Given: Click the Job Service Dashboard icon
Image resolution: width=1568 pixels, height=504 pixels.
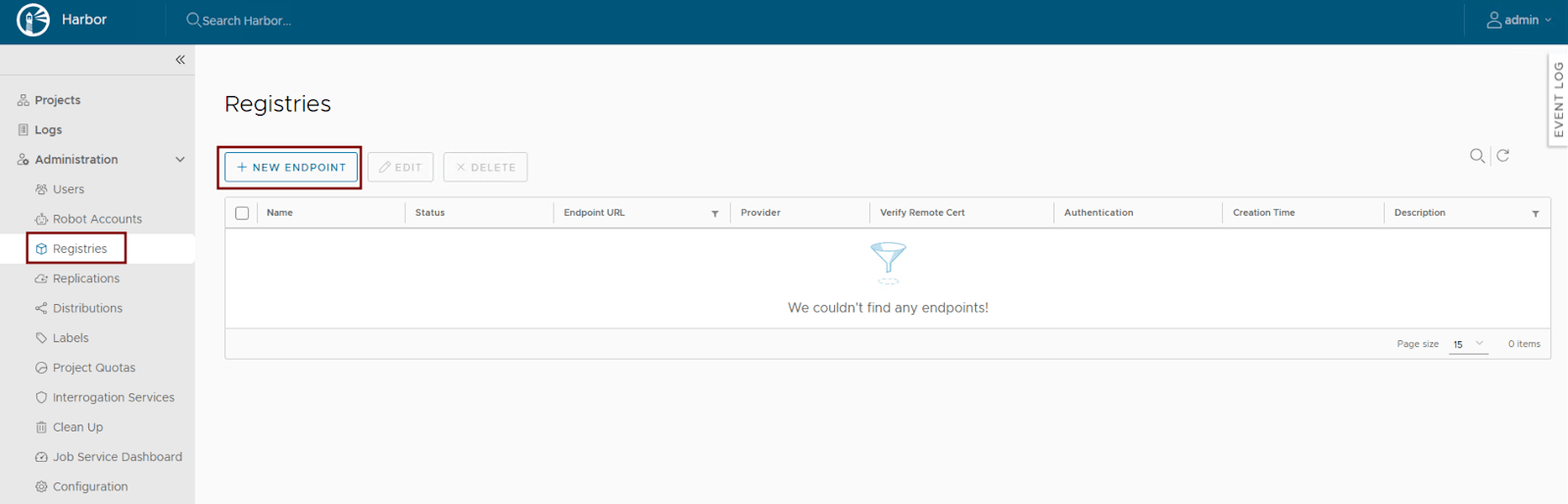Looking at the screenshot, I should coord(41,457).
